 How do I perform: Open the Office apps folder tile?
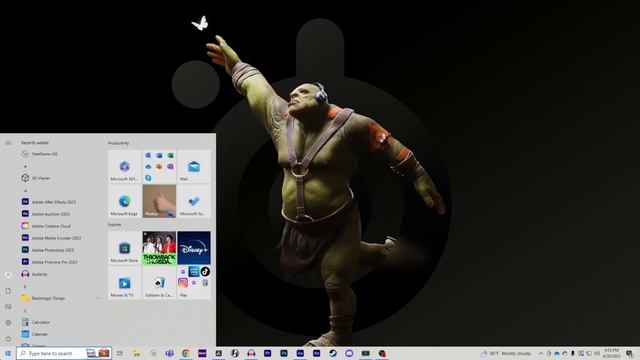[159, 166]
